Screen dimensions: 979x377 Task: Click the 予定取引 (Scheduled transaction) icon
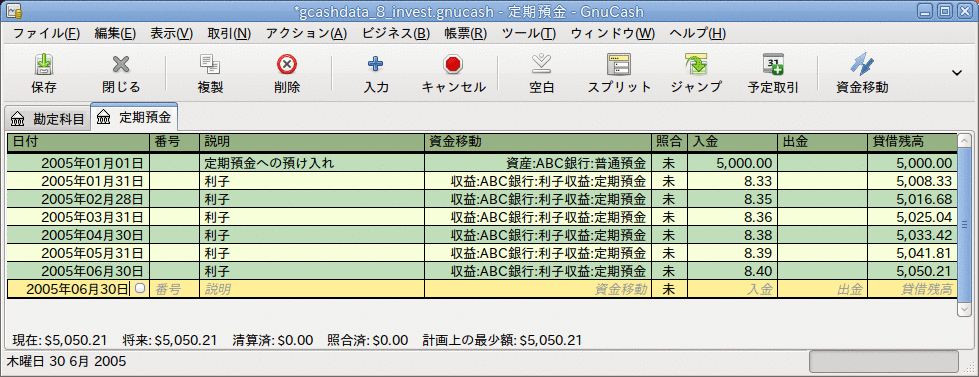pos(773,64)
